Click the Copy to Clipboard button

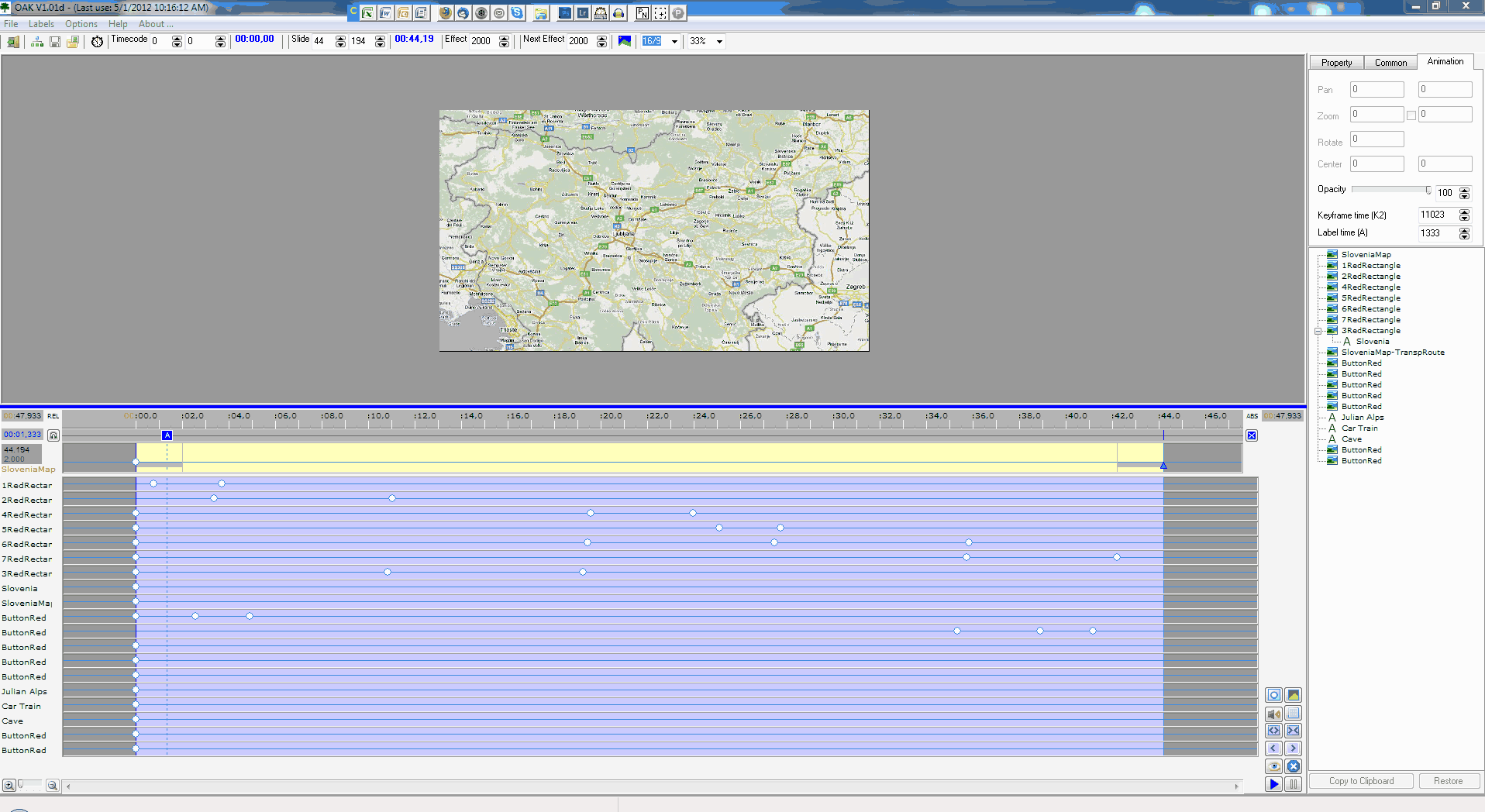1361,781
